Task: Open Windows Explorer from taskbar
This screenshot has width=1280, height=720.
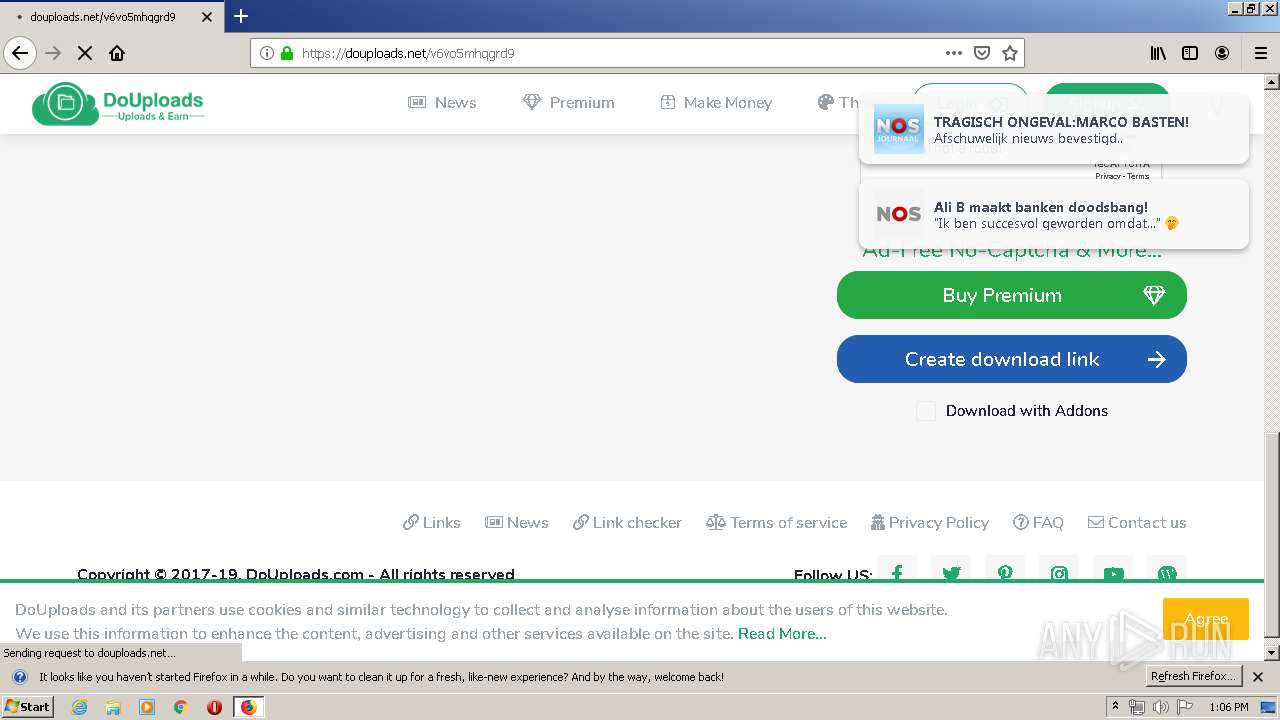Action: [x=113, y=707]
